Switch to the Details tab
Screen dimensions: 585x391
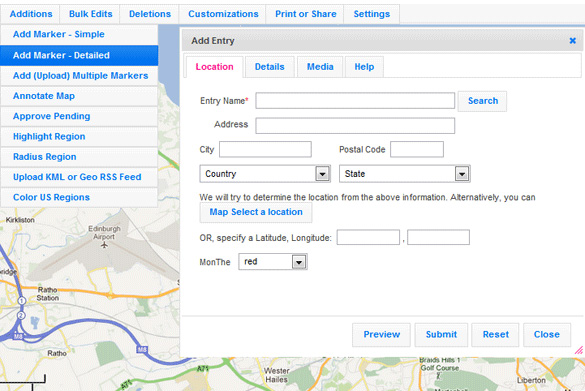(269, 67)
